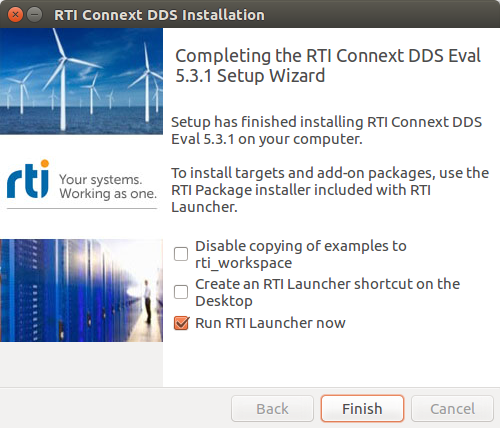Click the server room banner image

[81, 290]
